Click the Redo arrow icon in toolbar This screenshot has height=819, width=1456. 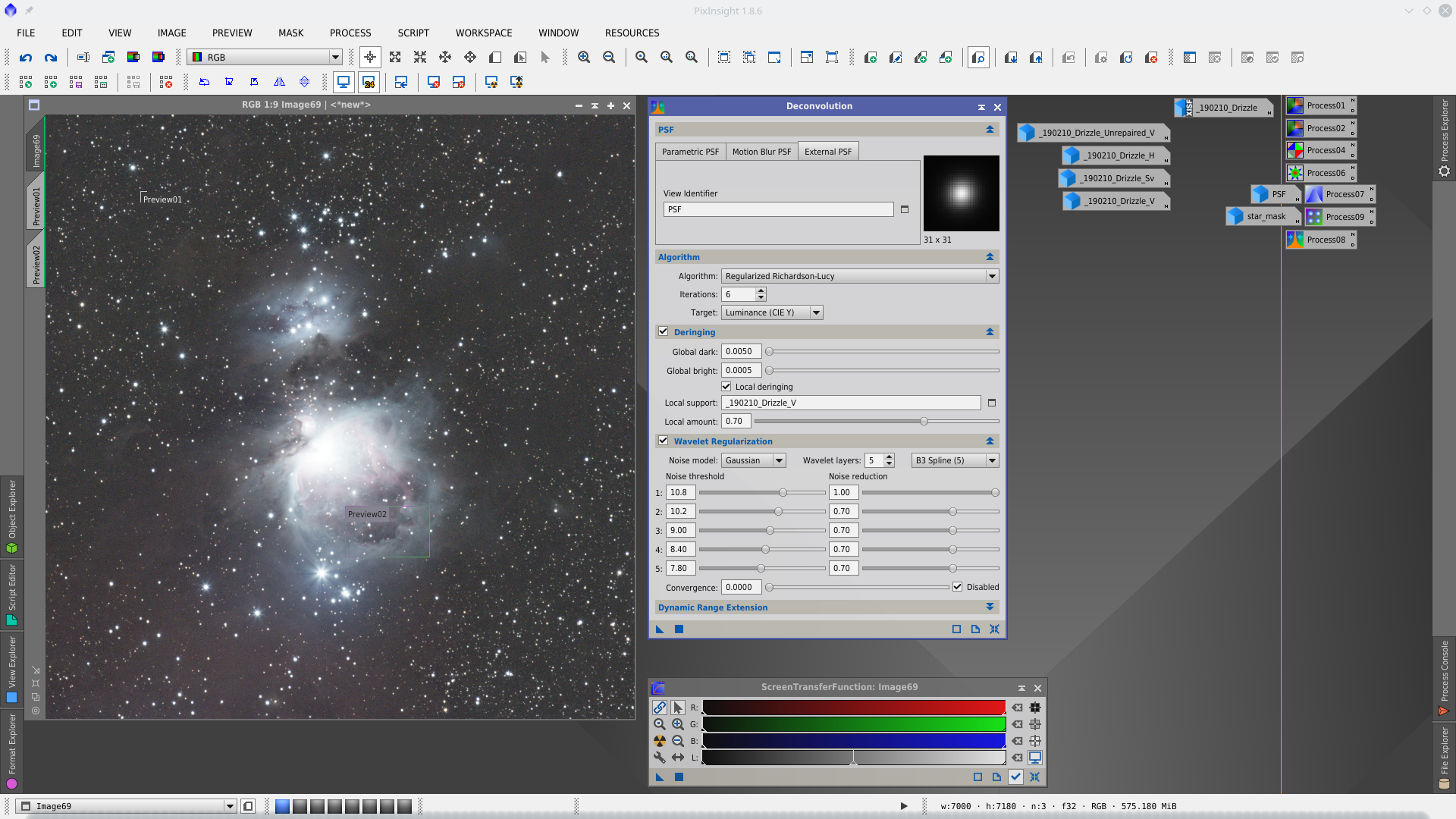click(x=51, y=58)
